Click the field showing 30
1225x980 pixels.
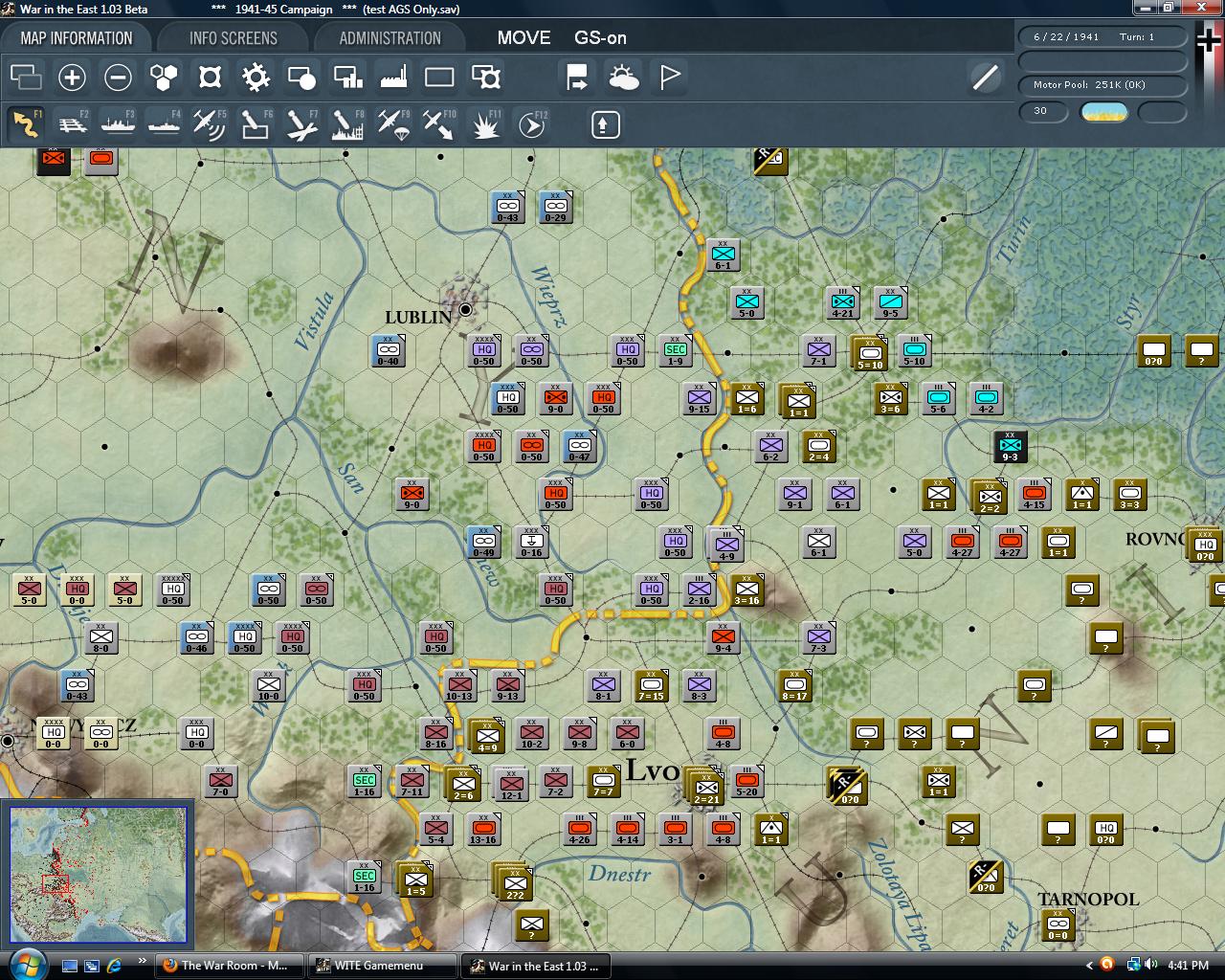coord(1045,112)
